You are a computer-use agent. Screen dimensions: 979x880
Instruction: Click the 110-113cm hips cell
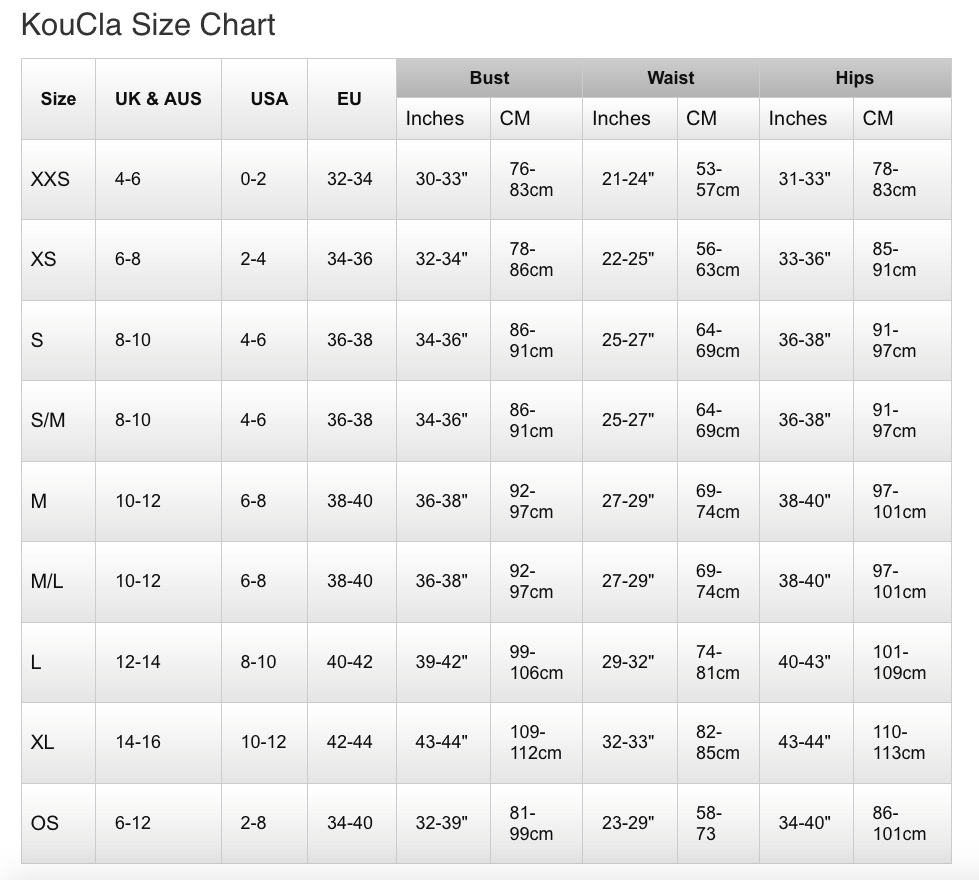[899, 742]
